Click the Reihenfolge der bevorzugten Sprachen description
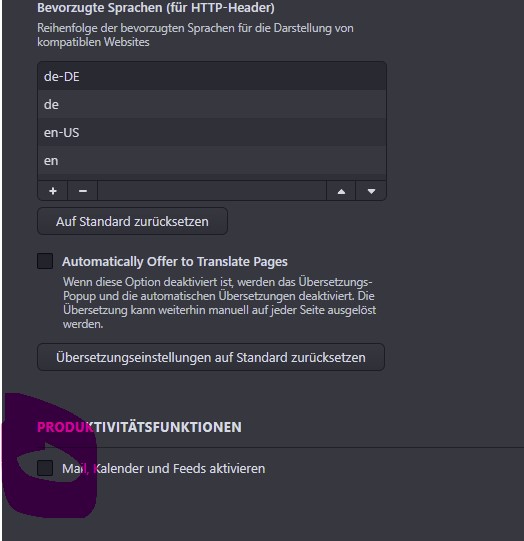The height and width of the screenshot is (541, 524). tap(195, 35)
